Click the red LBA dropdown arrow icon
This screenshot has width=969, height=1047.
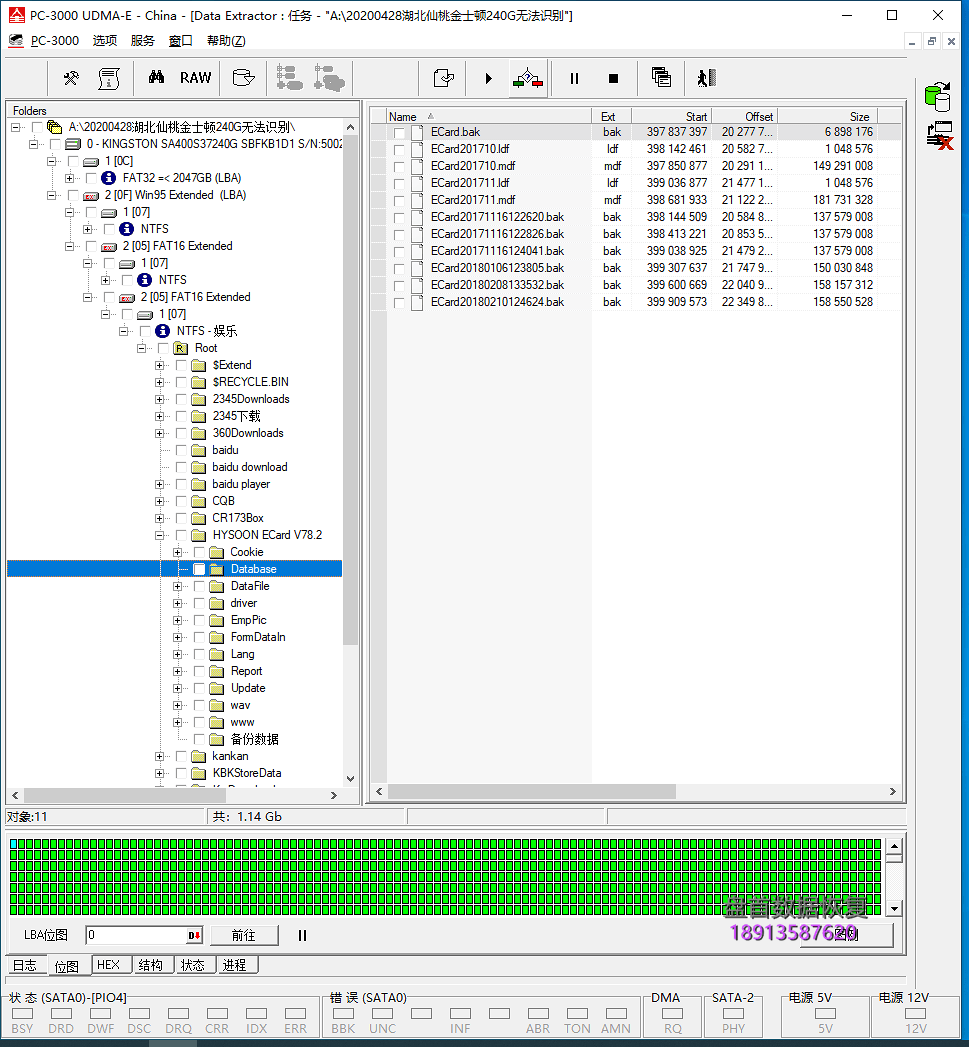(194, 935)
